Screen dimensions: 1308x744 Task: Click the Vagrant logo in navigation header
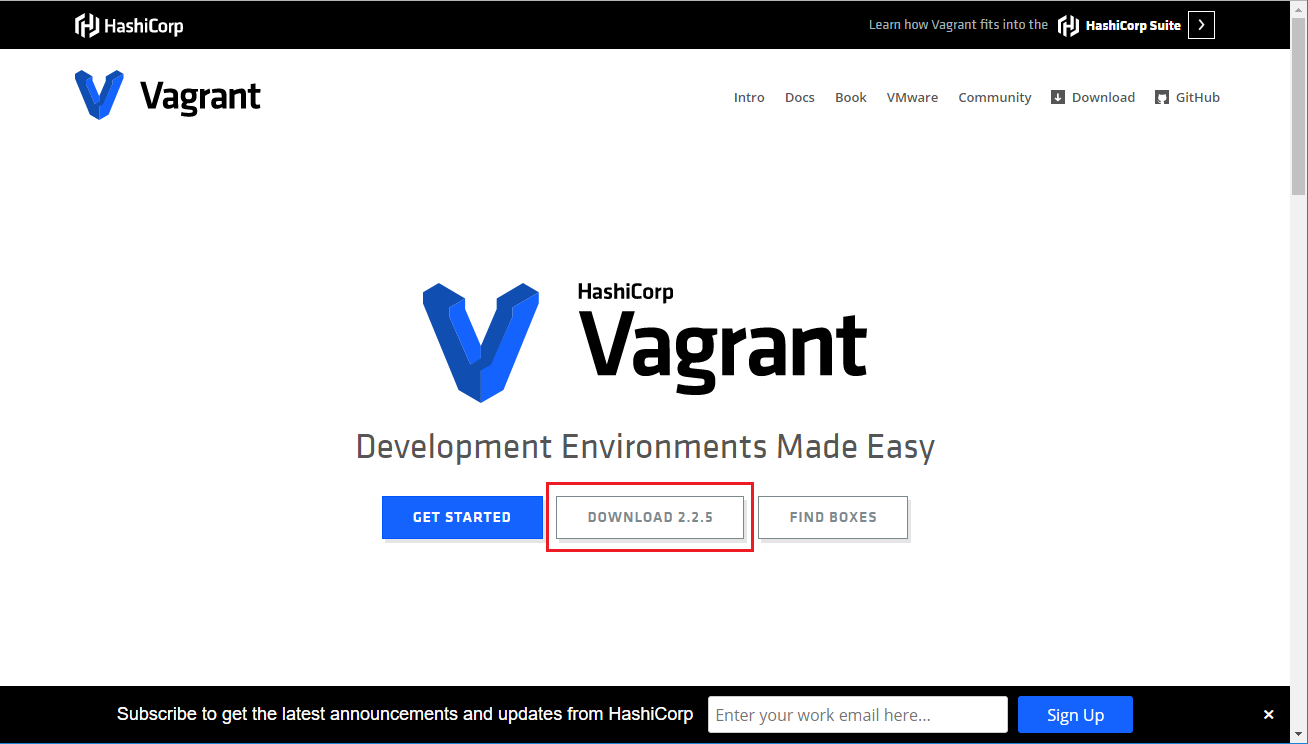coord(167,96)
